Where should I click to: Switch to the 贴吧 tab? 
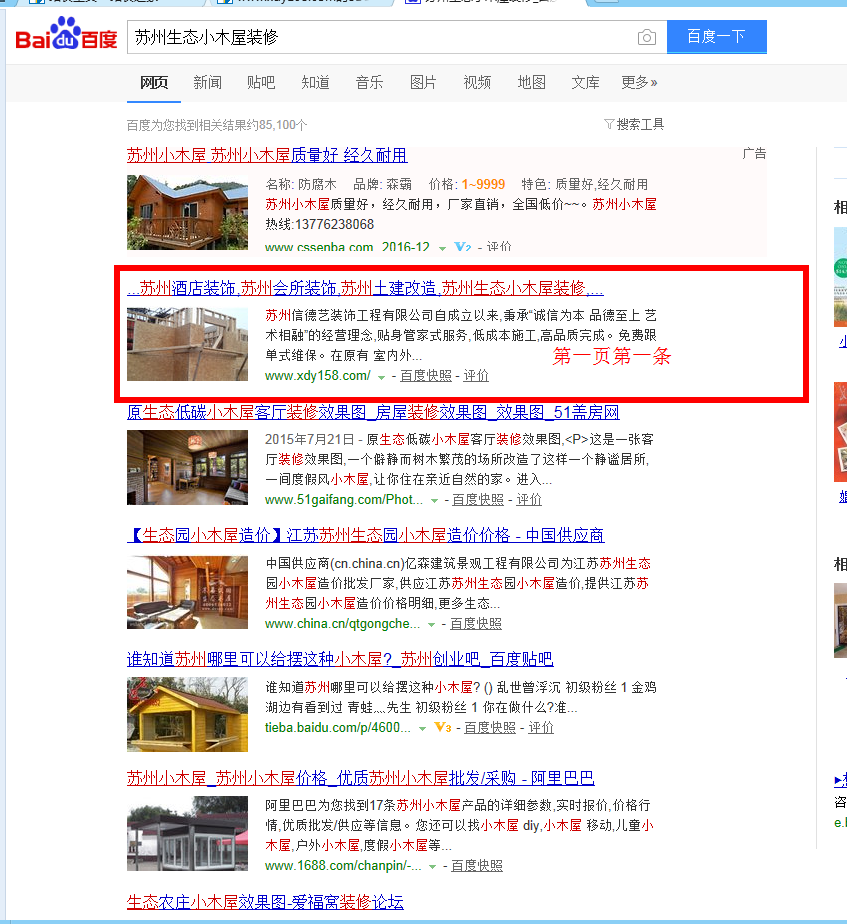pos(261,82)
